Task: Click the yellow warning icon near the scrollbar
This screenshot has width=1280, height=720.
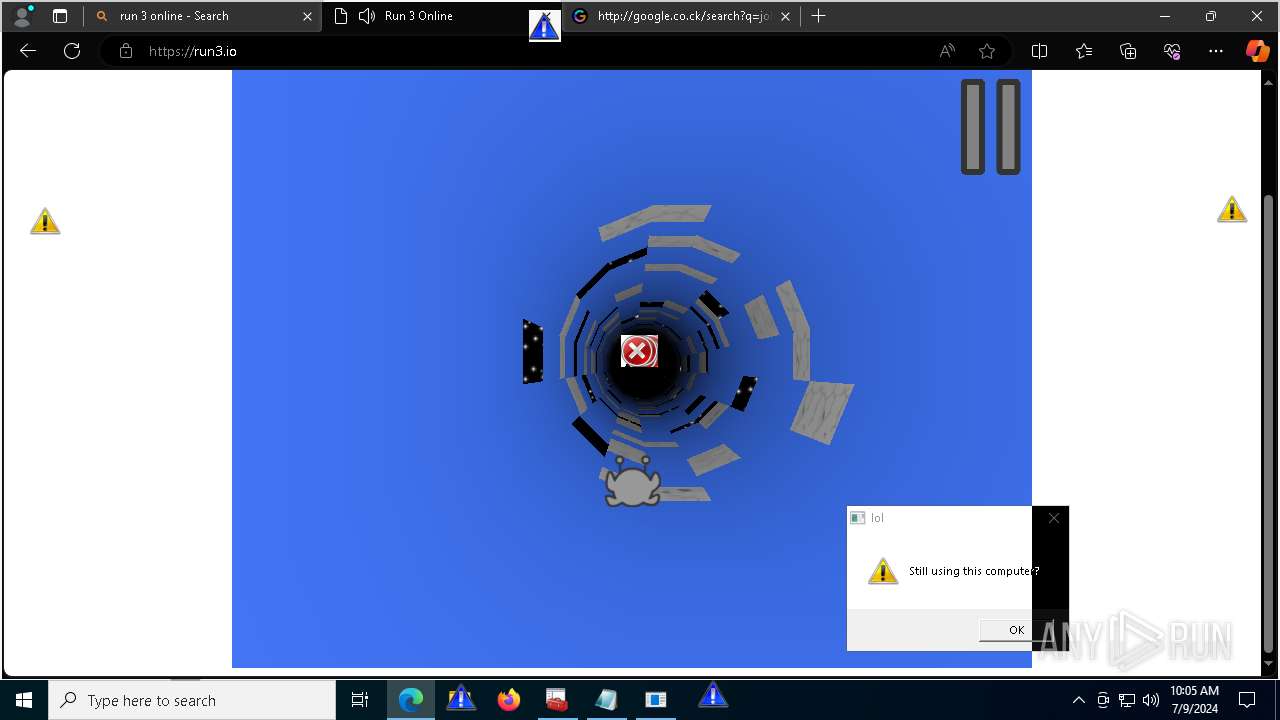Action: (1232, 209)
